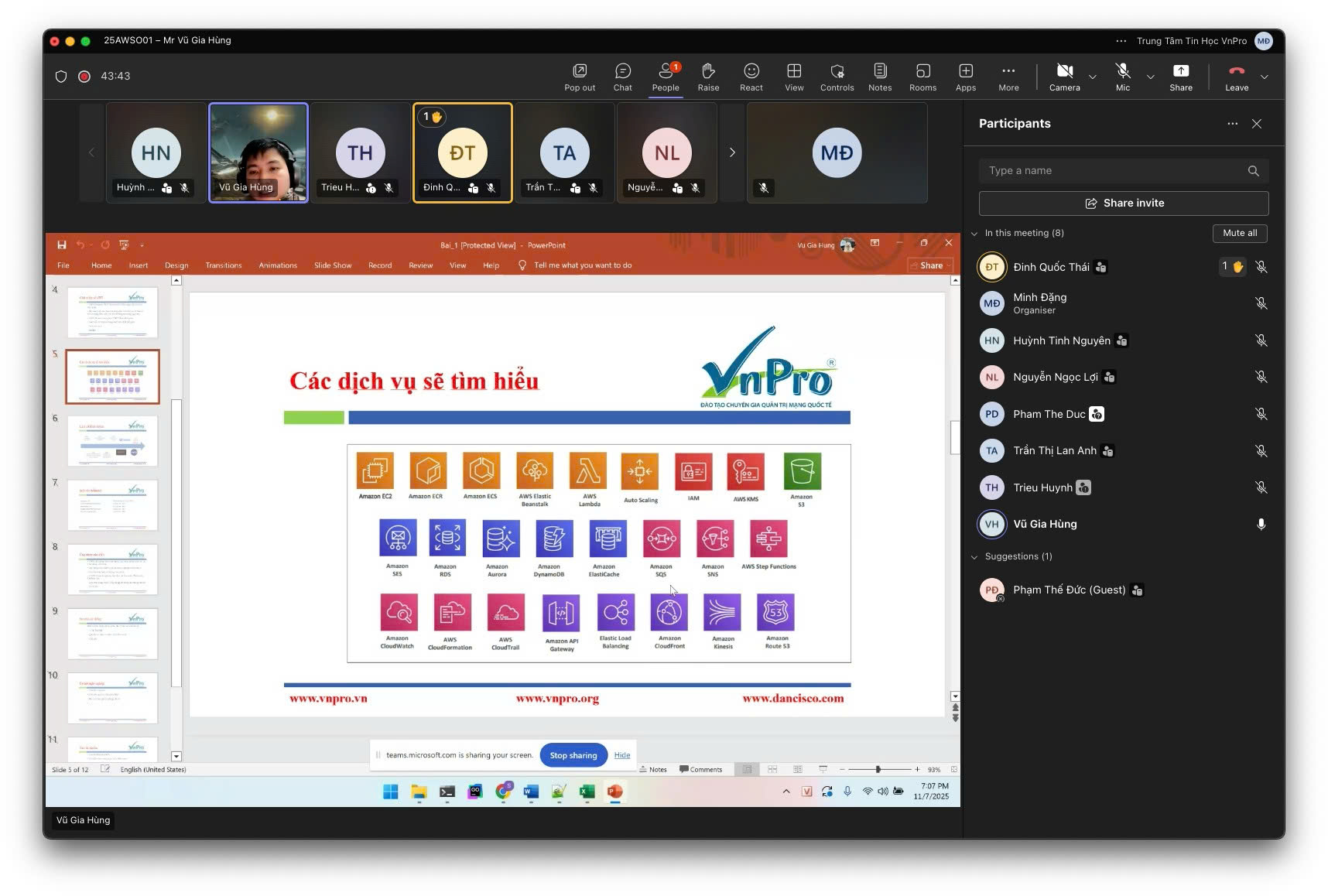Select slide 6 thumbnail in PowerPoint
This screenshot has height=896, width=1328.
pos(113,441)
